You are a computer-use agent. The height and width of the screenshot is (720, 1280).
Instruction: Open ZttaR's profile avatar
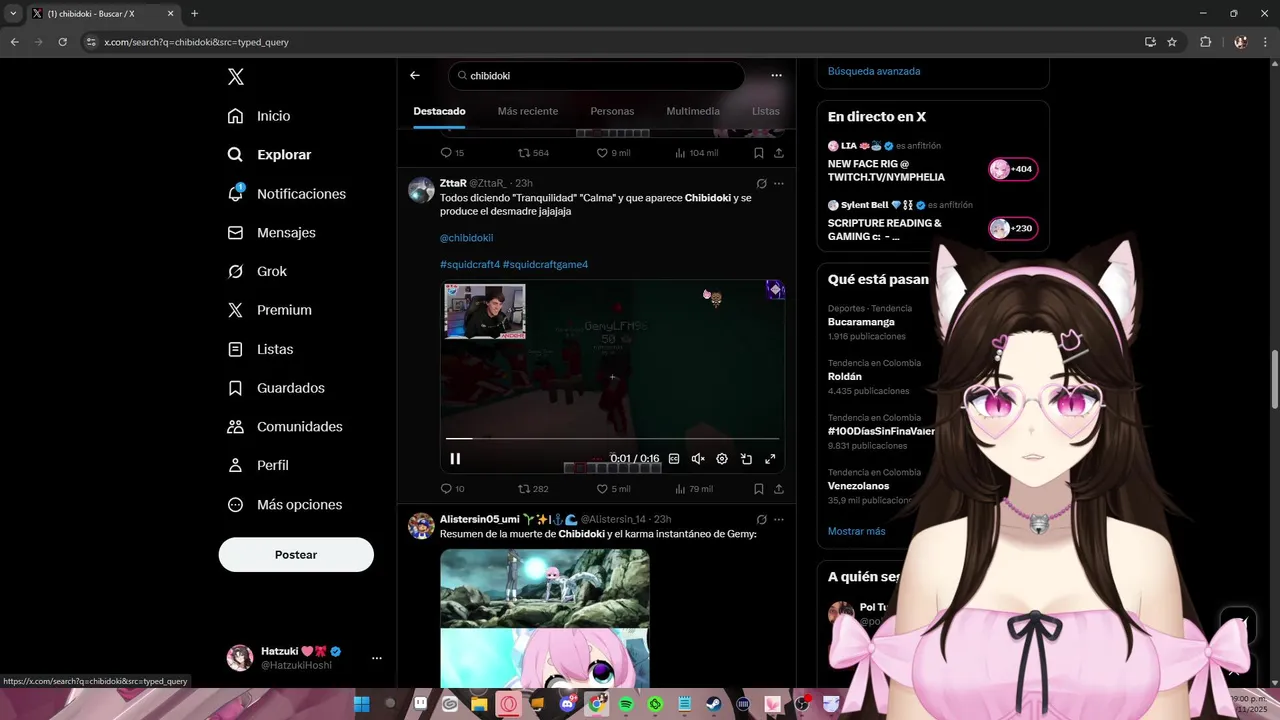click(422, 190)
